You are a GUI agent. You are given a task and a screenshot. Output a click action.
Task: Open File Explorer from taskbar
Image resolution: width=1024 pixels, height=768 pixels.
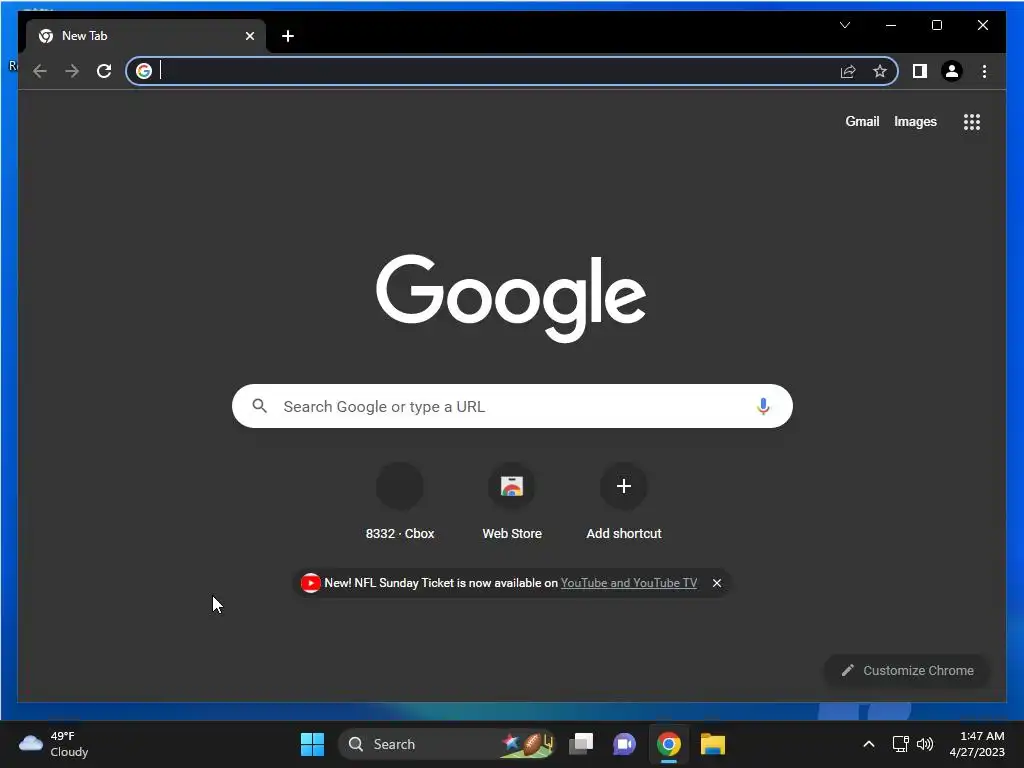[712, 744]
